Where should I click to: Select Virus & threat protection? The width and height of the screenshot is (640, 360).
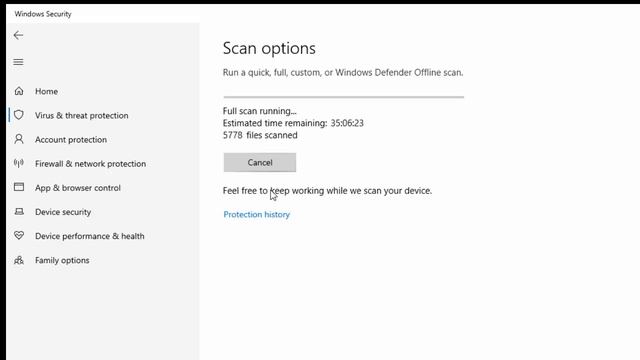click(82, 116)
